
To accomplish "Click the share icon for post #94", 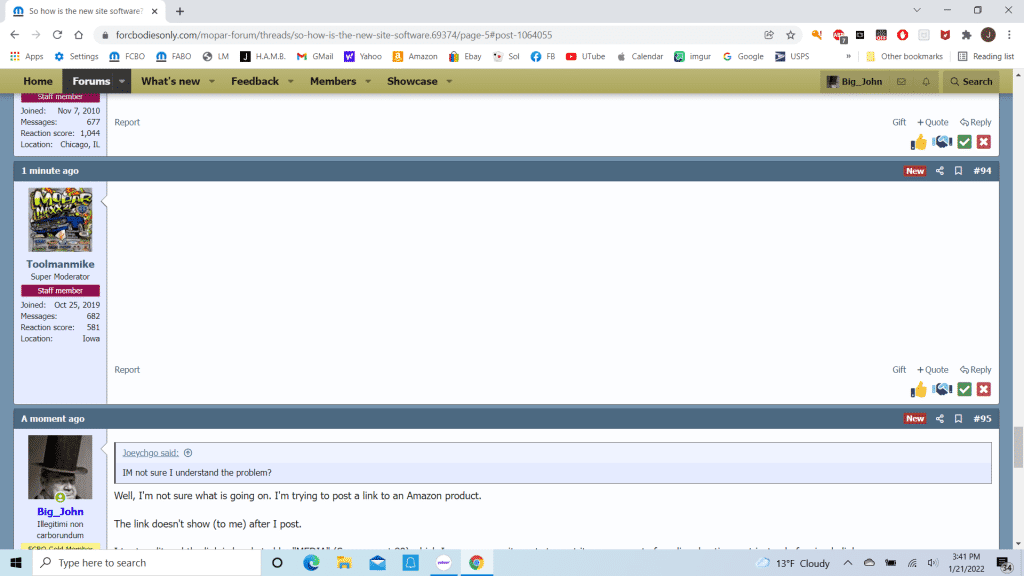I will pos(940,171).
